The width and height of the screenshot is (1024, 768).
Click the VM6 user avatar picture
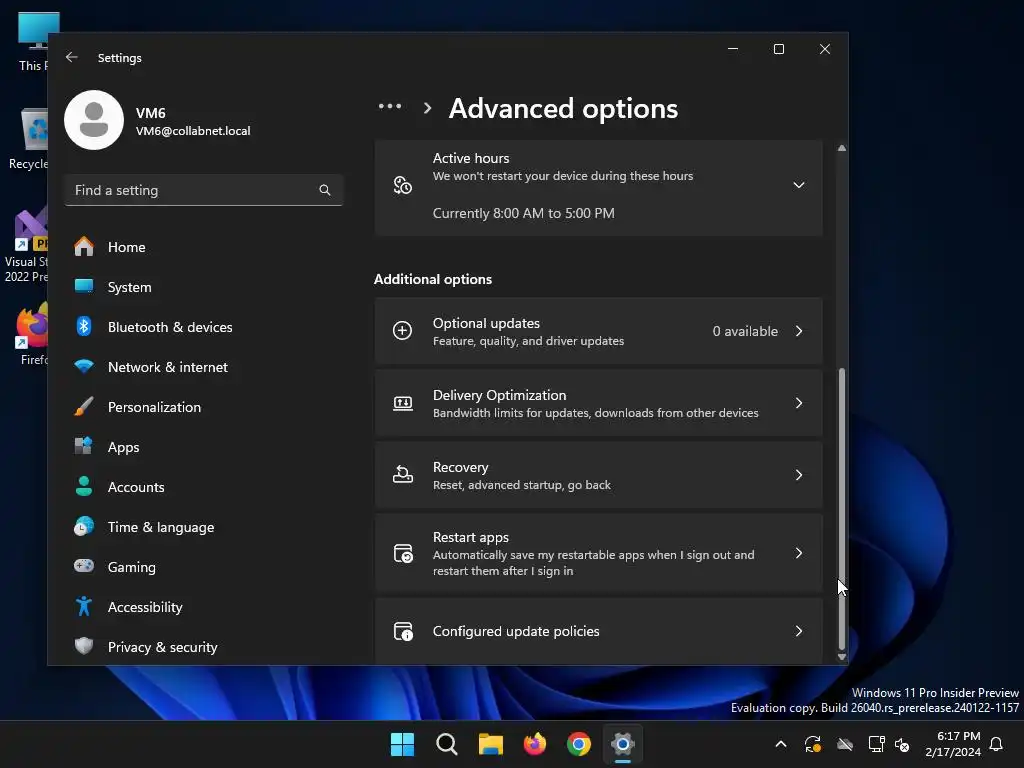click(94, 120)
